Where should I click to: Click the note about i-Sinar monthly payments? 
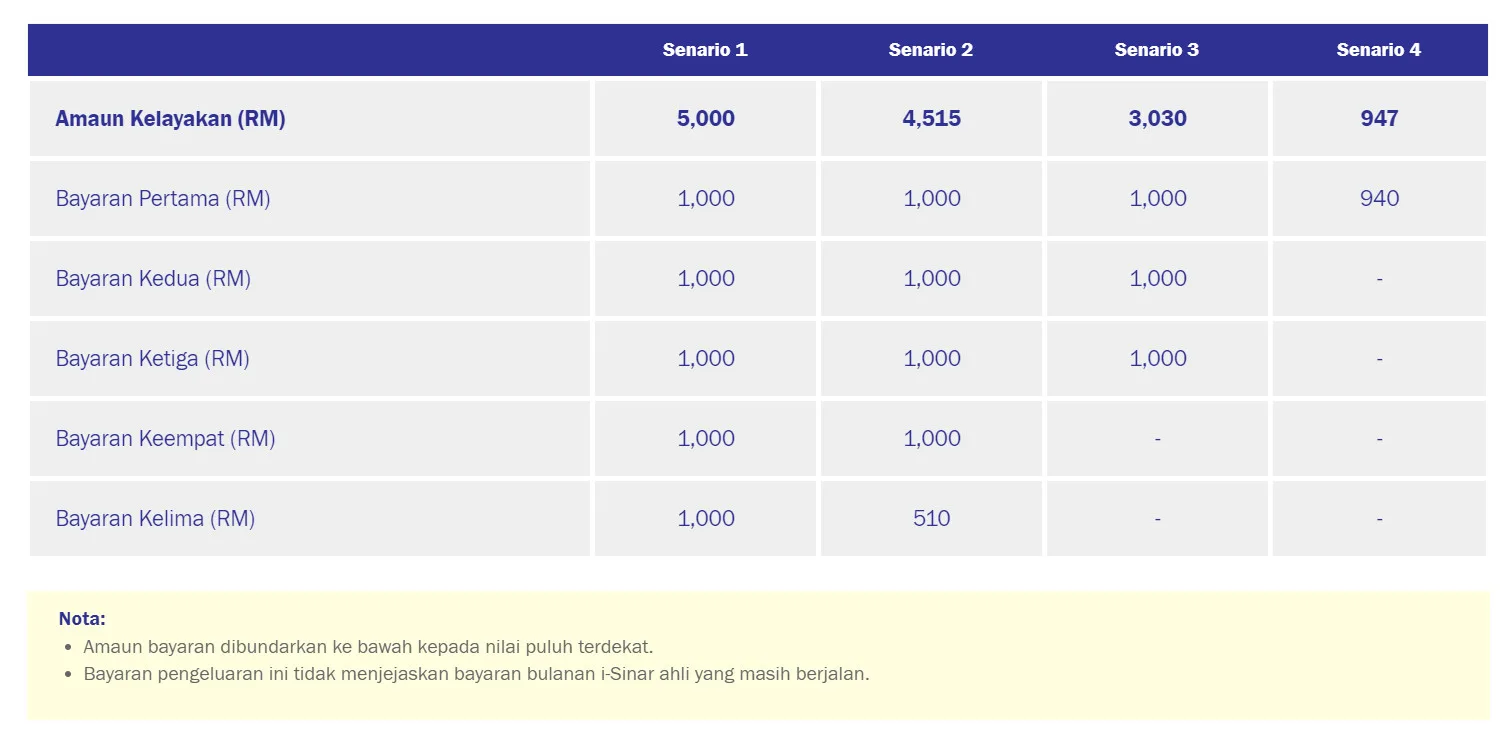(476, 674)
